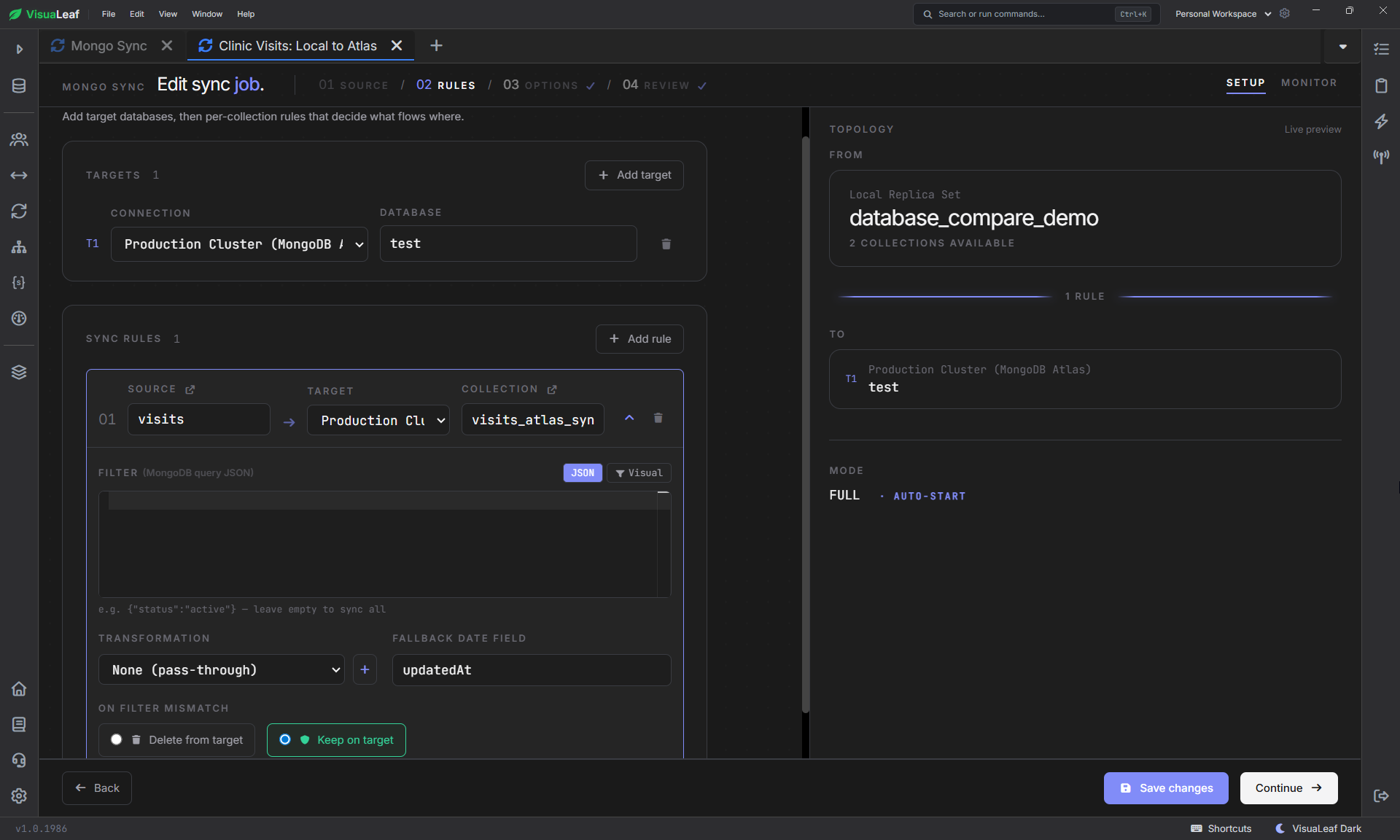Viewport: 1400px width, 840px height.
Task: Collapse sync rule 01 with chevron
Action: pos(629,418)
